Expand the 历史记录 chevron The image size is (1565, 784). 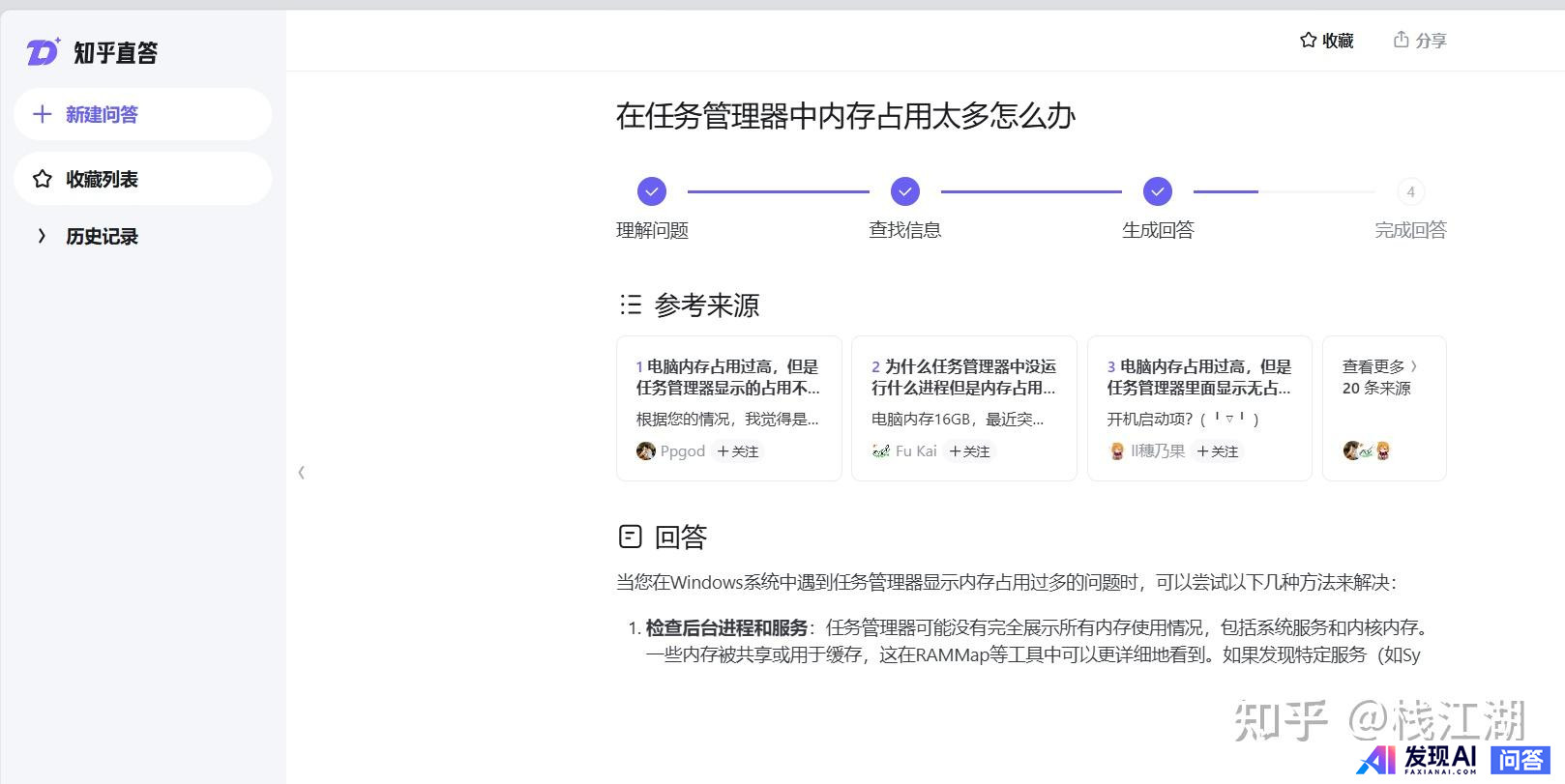pos(42,236)
